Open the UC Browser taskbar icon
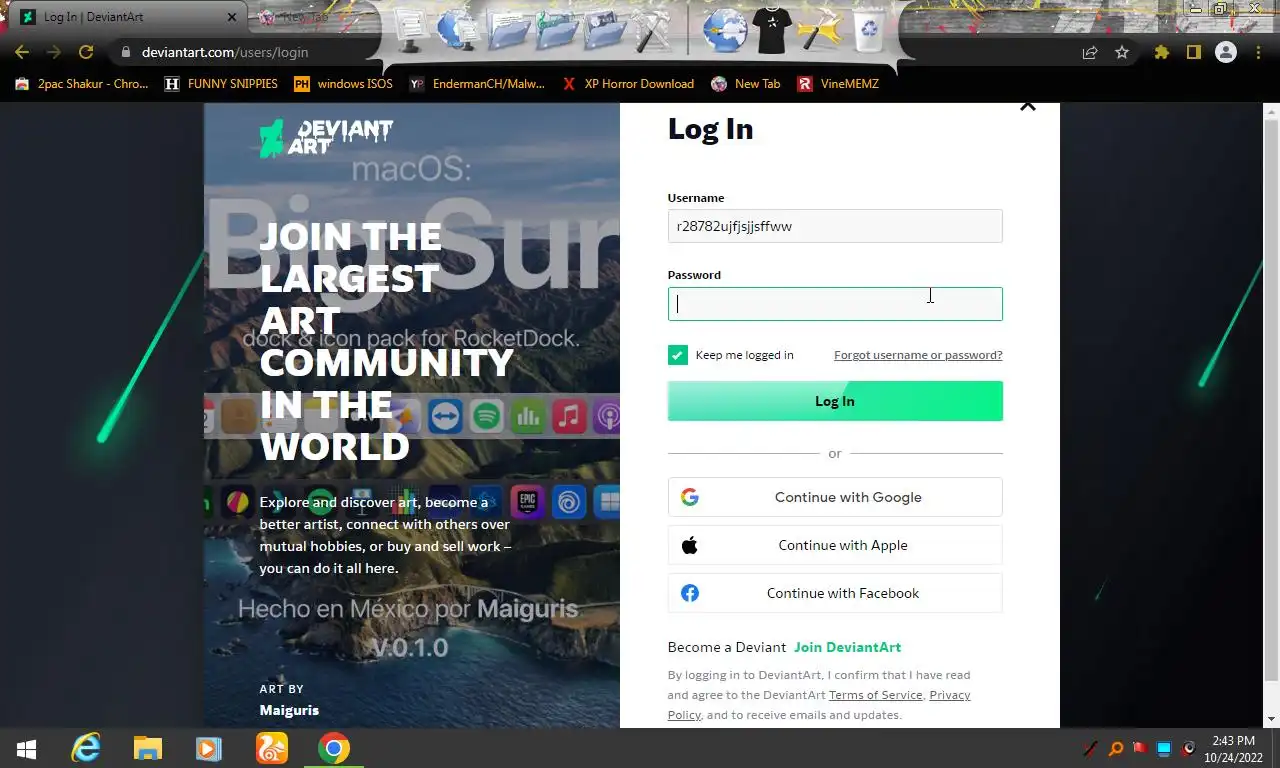 [271, 748]
